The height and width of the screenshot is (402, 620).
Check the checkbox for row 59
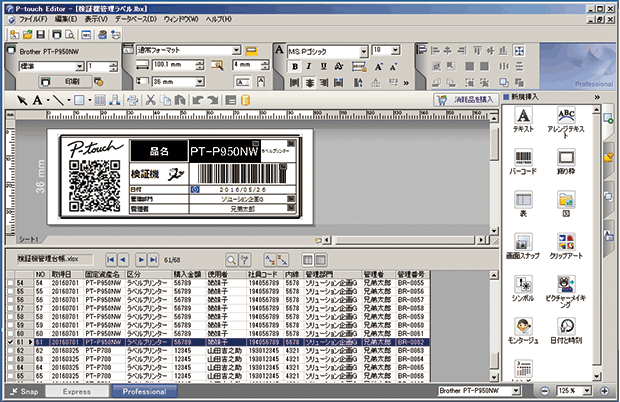(10, 325)
